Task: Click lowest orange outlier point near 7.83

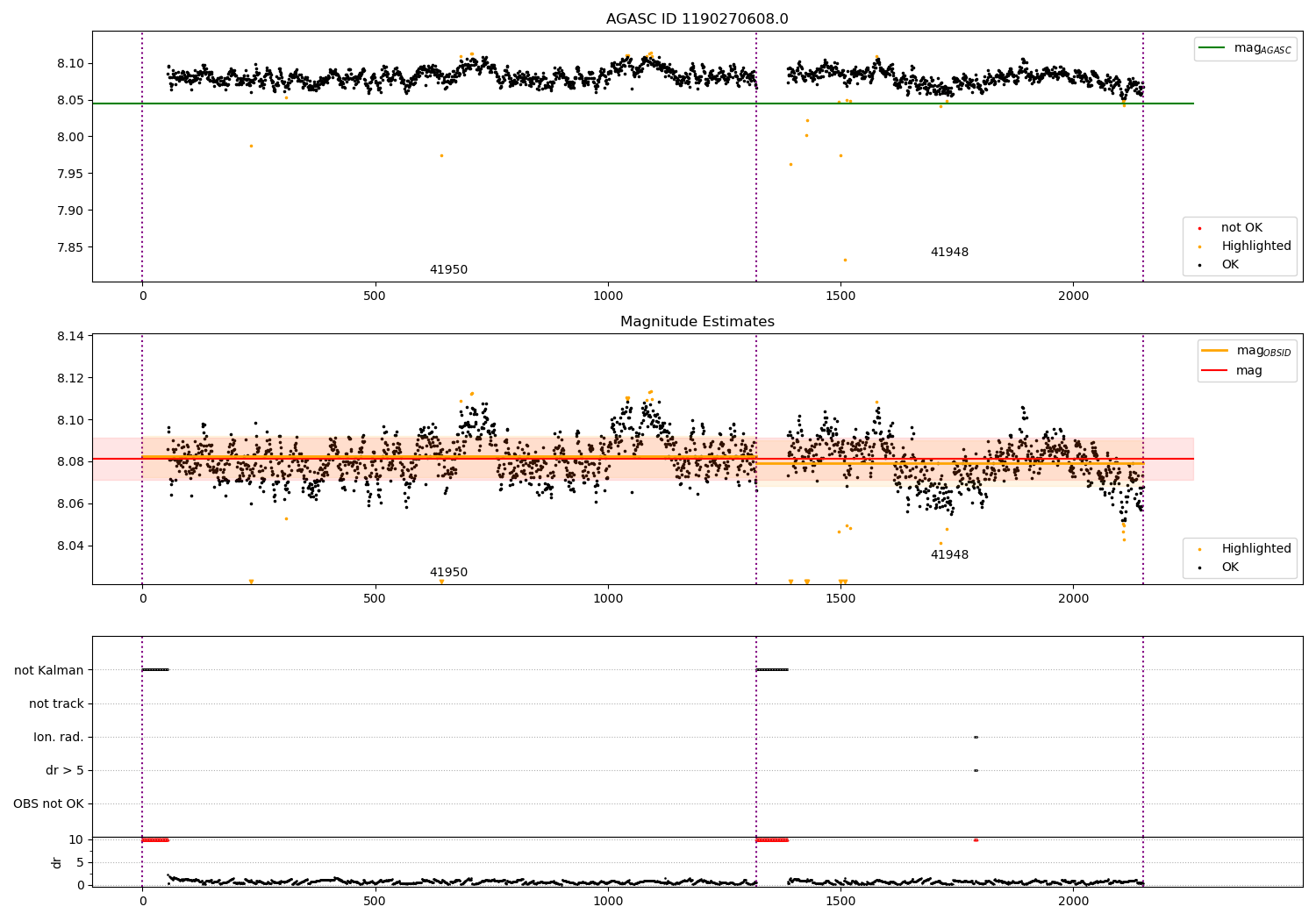Action: (845, 260)
